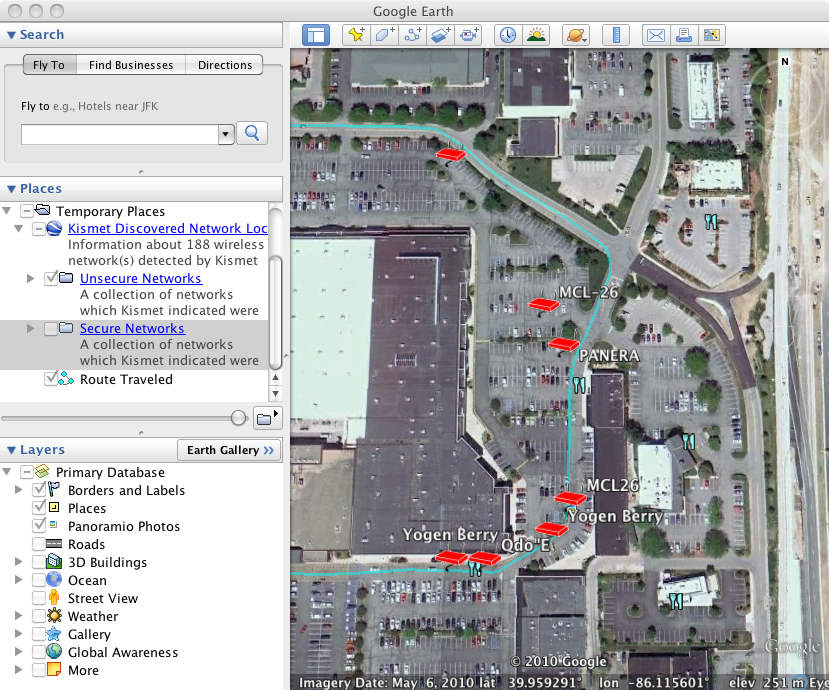
Task: Enable the Gallery layer checkbox
Action: (39, 634)
